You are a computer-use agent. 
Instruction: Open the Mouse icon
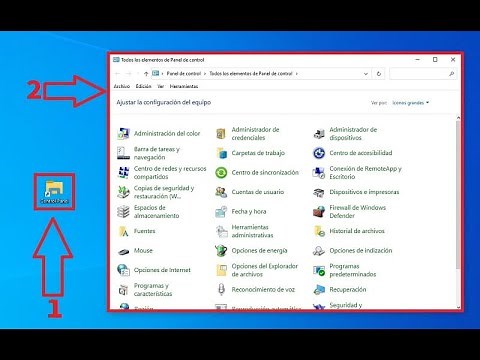coord(123,251)
